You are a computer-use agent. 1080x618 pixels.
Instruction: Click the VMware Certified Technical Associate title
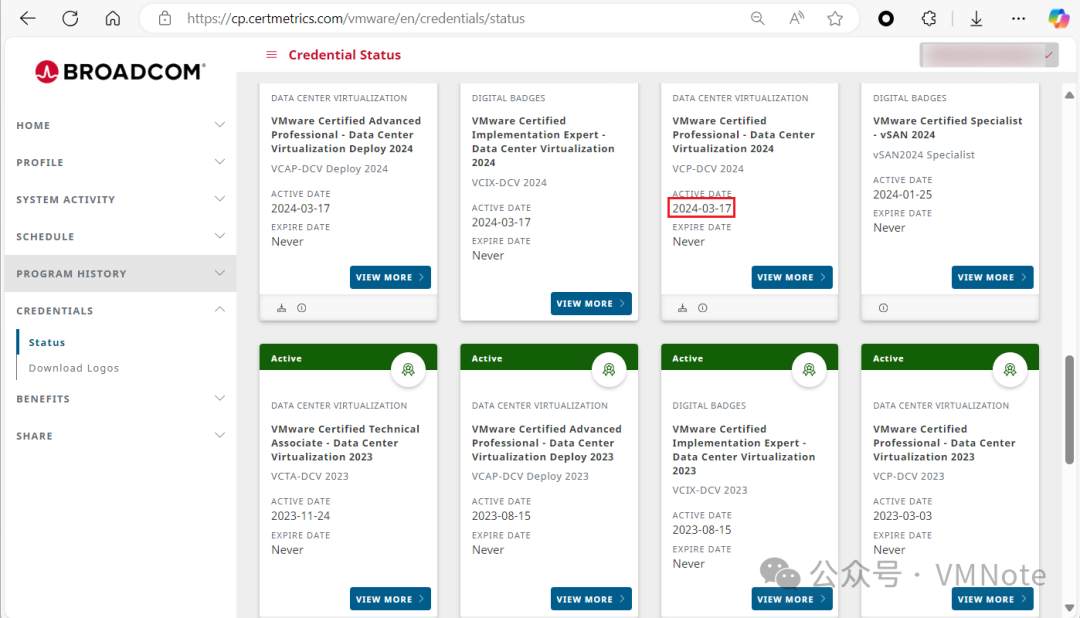click(345, 443)
